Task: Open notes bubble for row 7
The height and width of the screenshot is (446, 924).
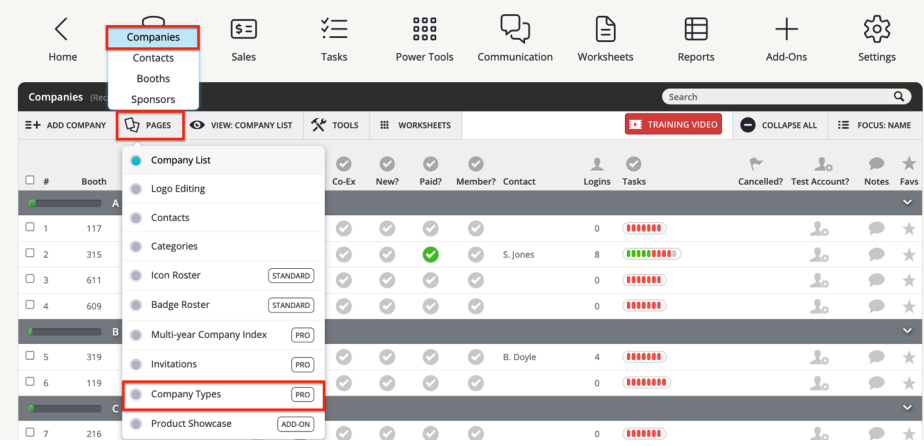Action: (876, 434)
